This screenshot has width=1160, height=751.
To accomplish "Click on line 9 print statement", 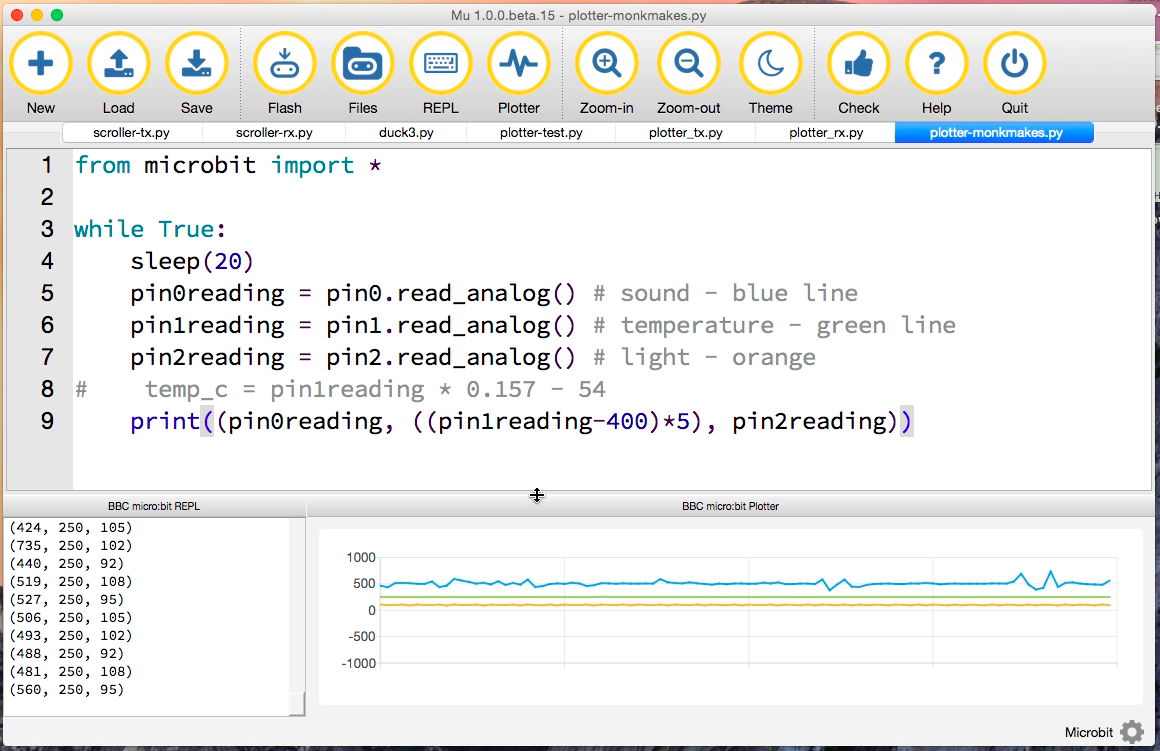I will click(x=520, y=422).
